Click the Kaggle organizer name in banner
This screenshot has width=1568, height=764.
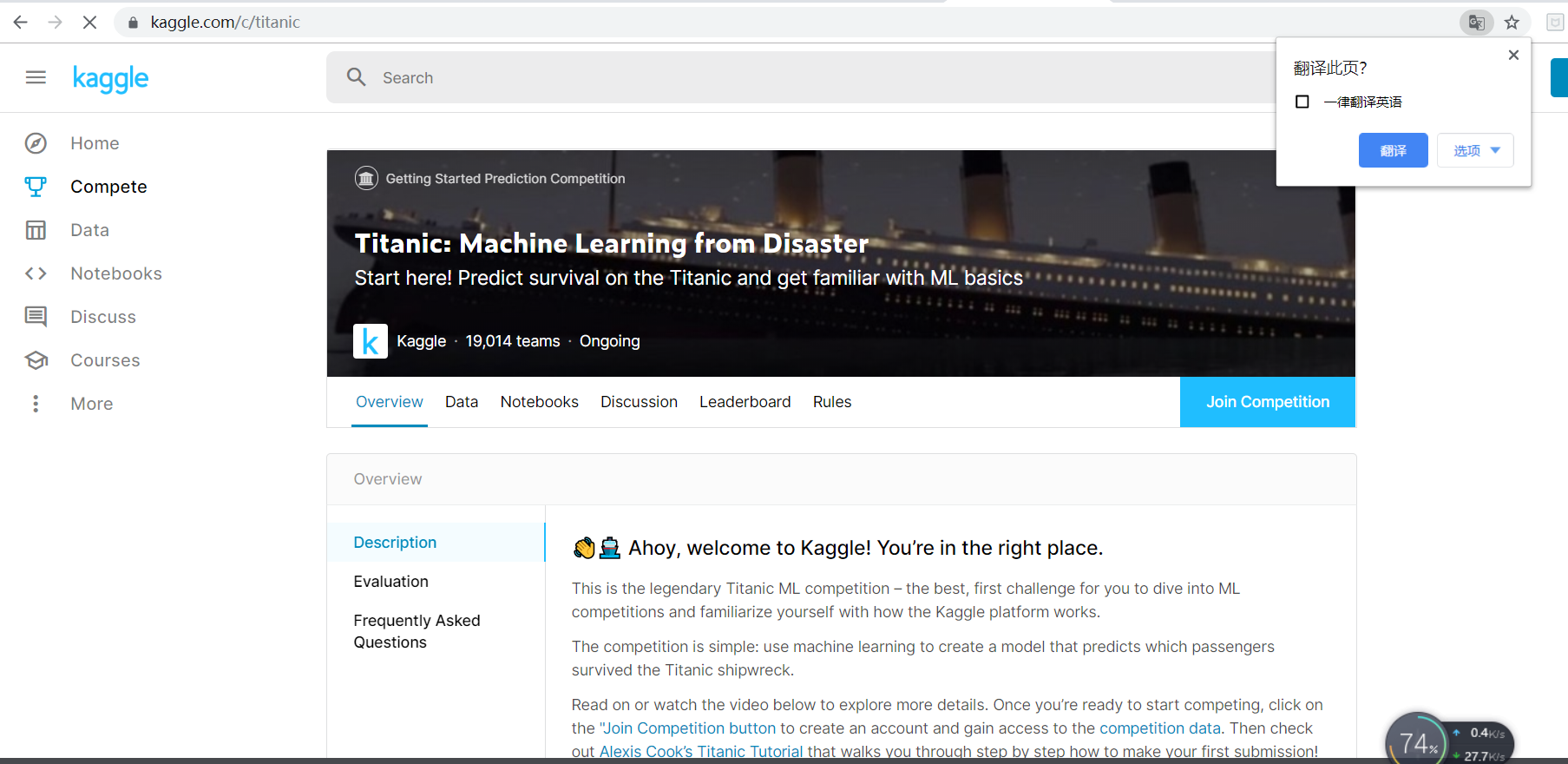422,341
